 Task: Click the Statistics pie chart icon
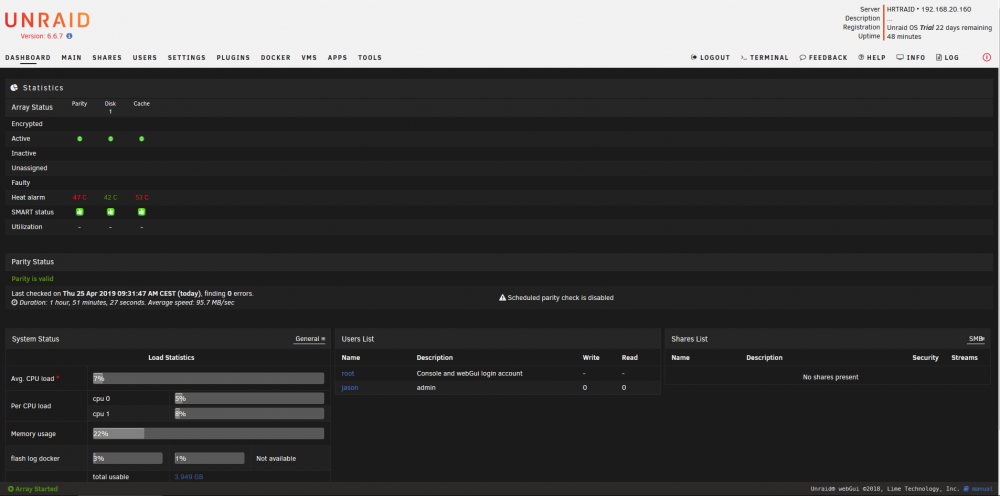(14, 87)
